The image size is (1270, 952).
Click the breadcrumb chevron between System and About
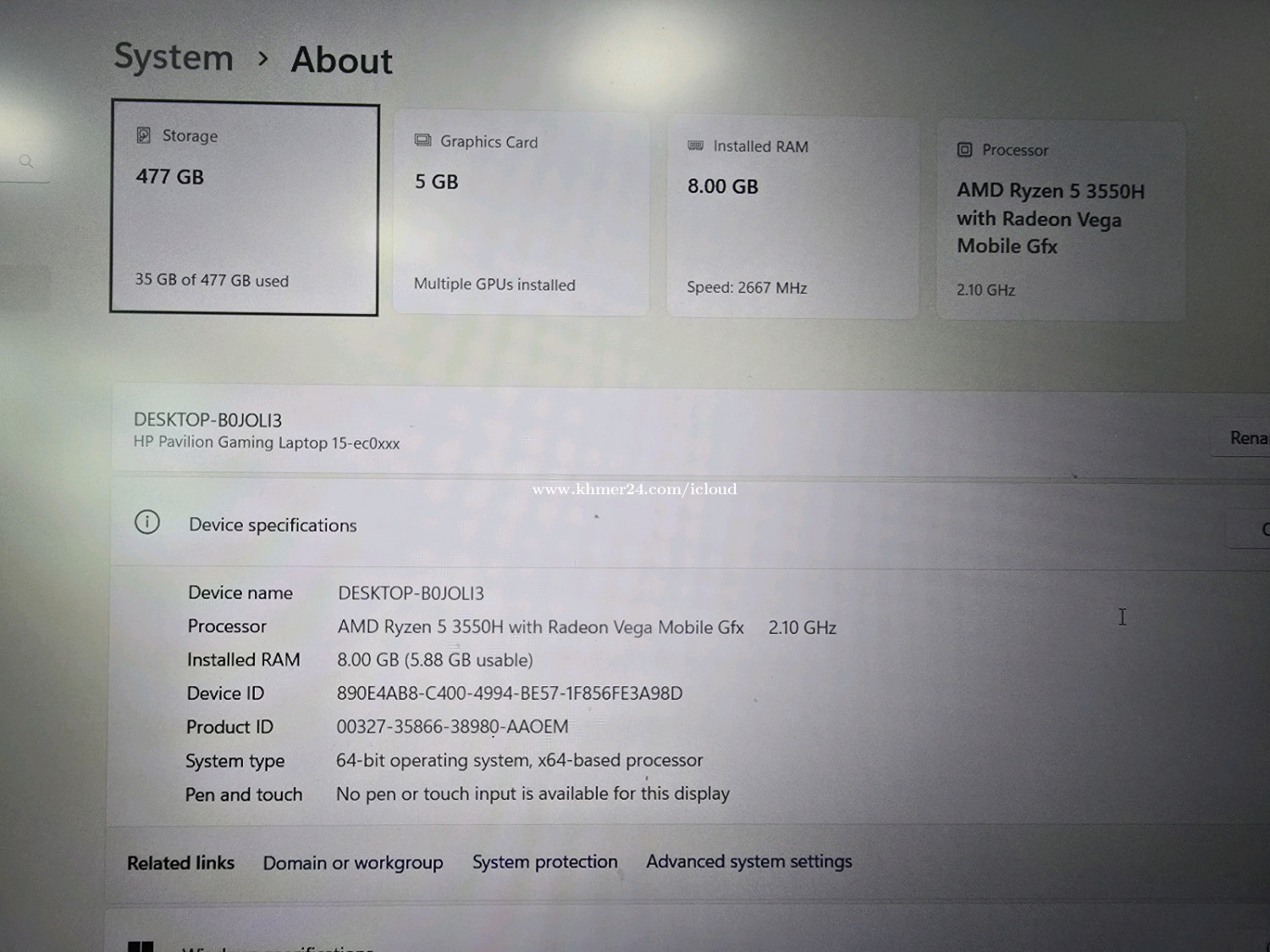(x=263, y=58)
